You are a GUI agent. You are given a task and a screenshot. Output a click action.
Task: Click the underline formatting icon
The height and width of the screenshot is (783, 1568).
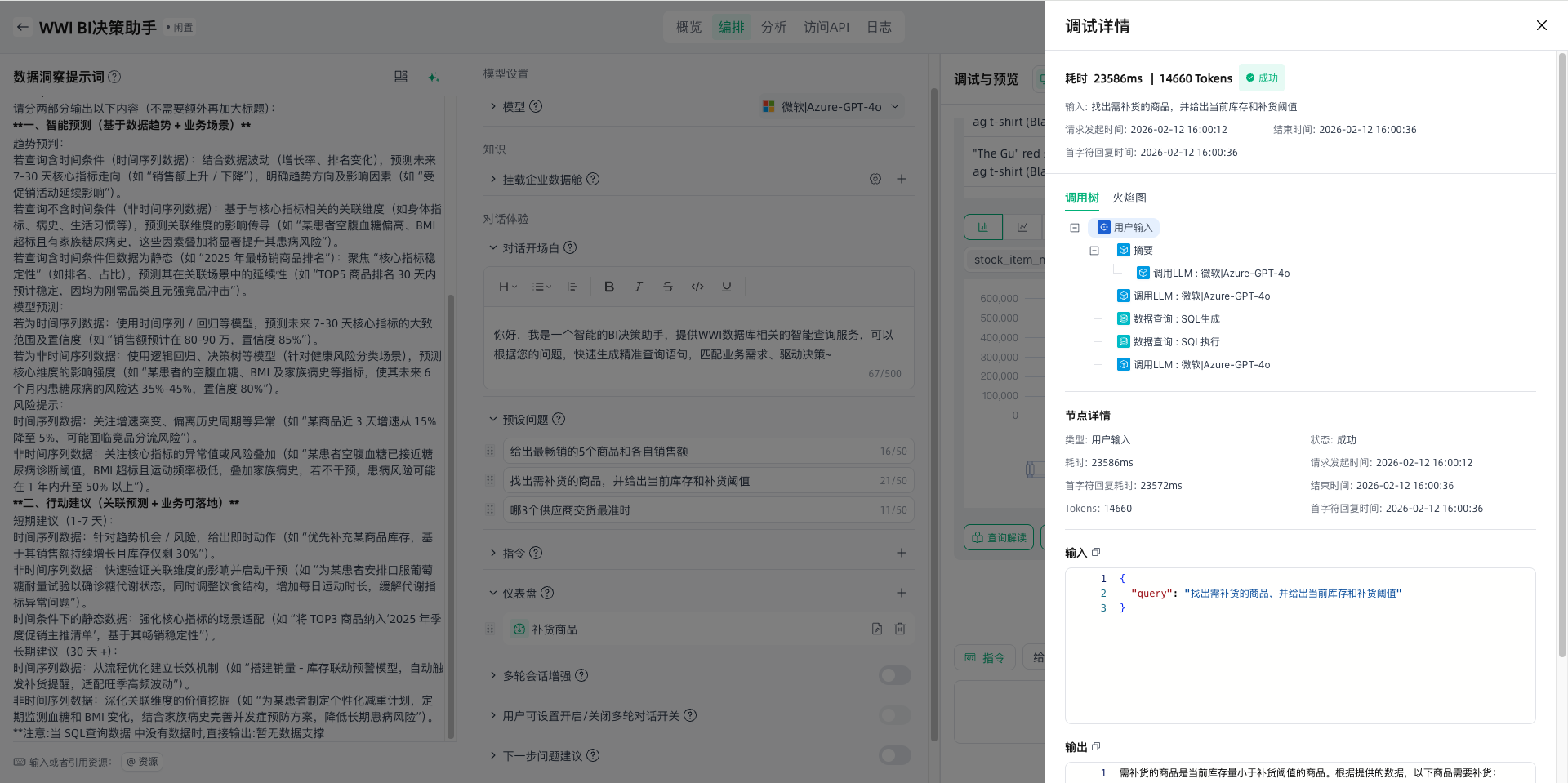pos(726,287)
